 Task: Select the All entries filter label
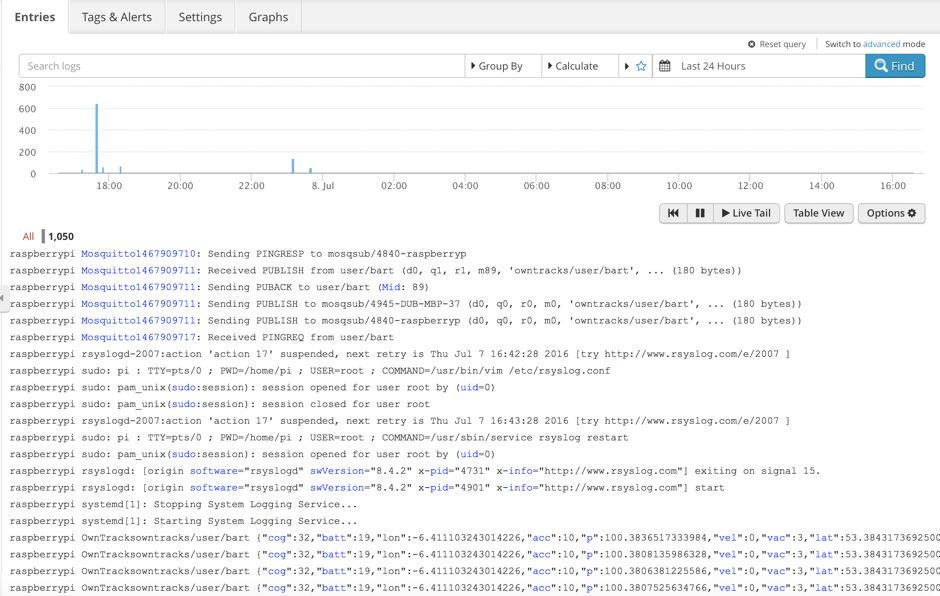point(28,237)
